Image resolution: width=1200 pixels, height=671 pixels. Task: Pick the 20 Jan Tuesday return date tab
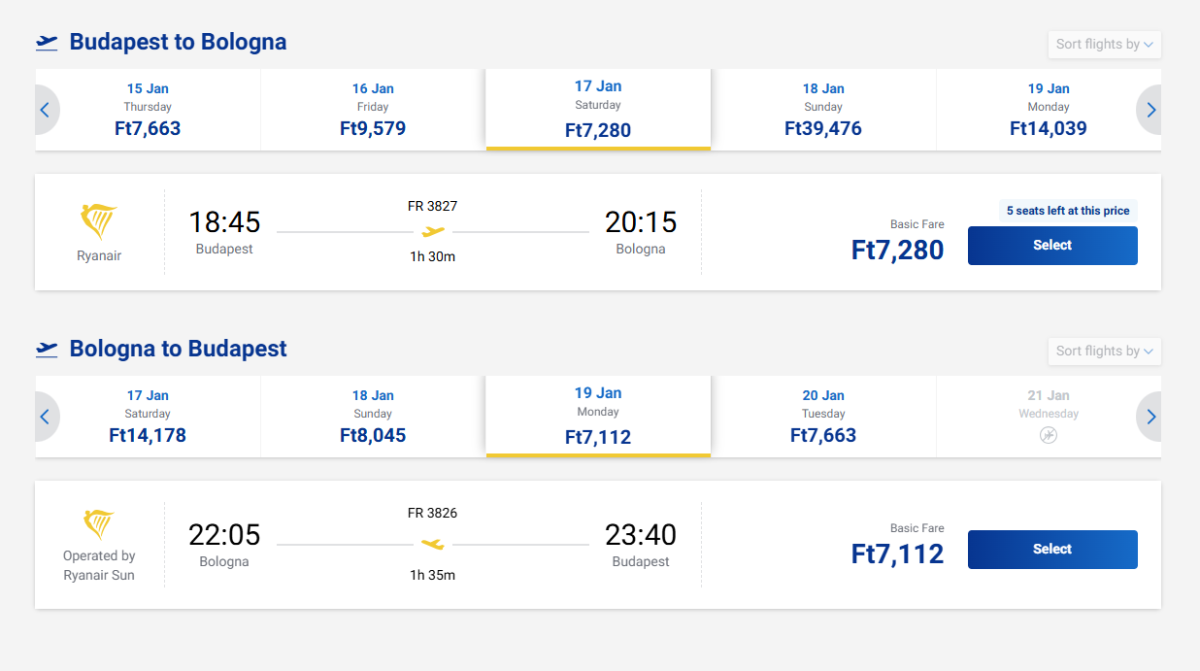pos(823,417)
